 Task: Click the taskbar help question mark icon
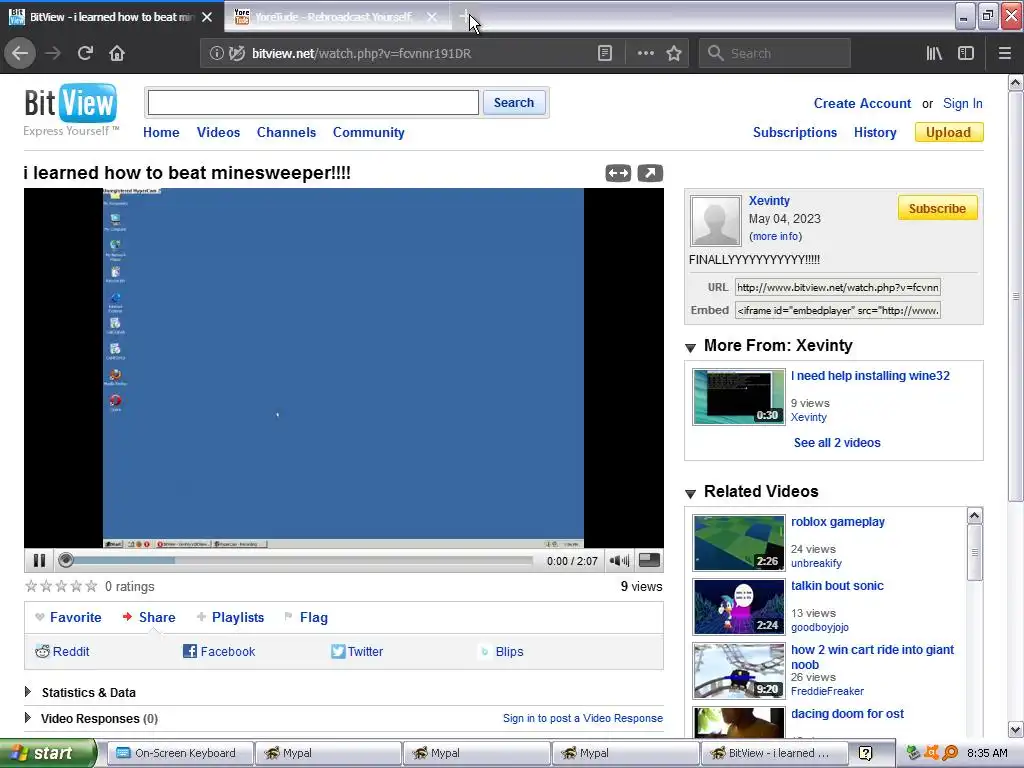[865, 753]
